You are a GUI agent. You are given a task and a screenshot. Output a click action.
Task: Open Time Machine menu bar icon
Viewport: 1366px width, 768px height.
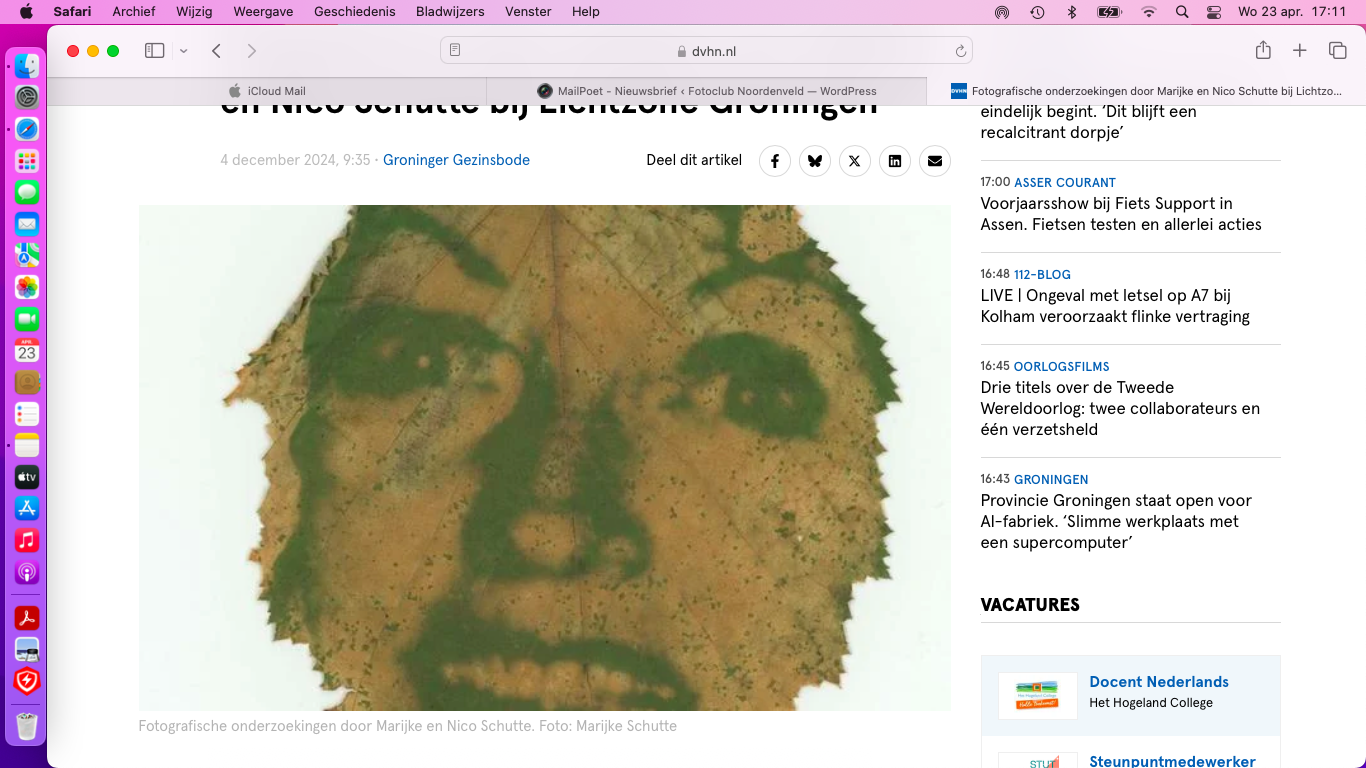tap(1038, 12)
